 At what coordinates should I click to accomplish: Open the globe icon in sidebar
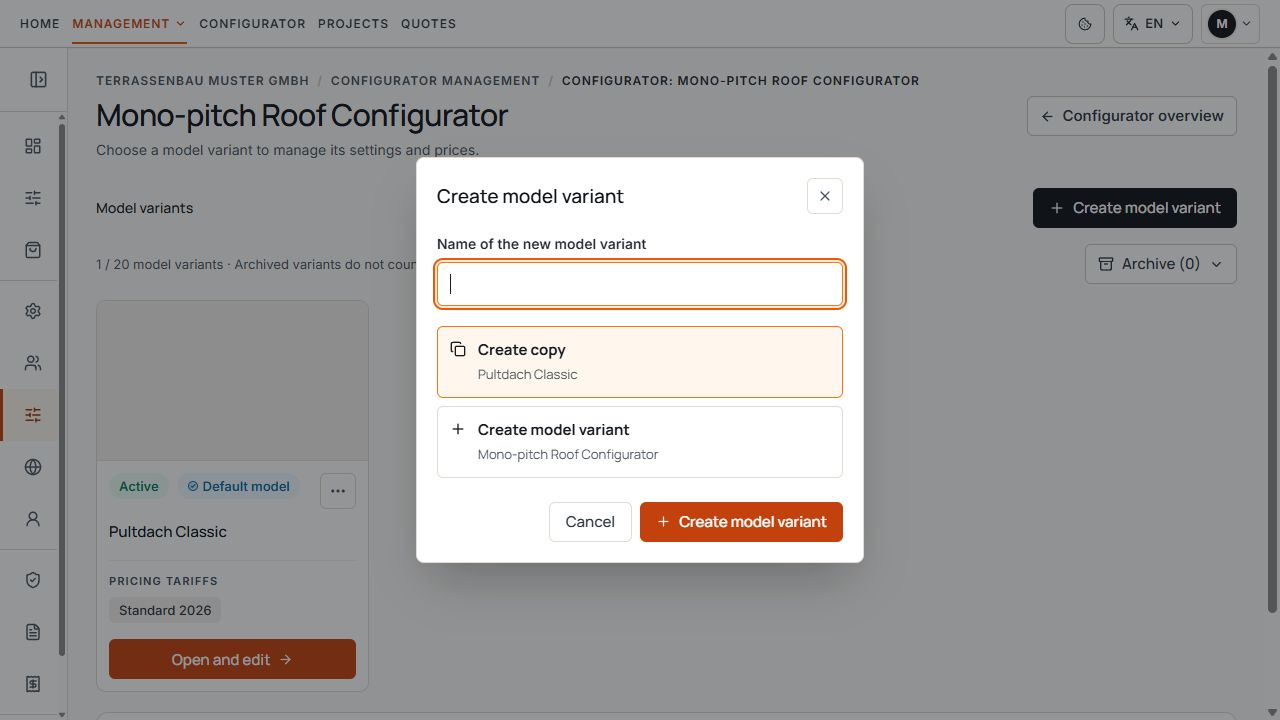(33, 467)
